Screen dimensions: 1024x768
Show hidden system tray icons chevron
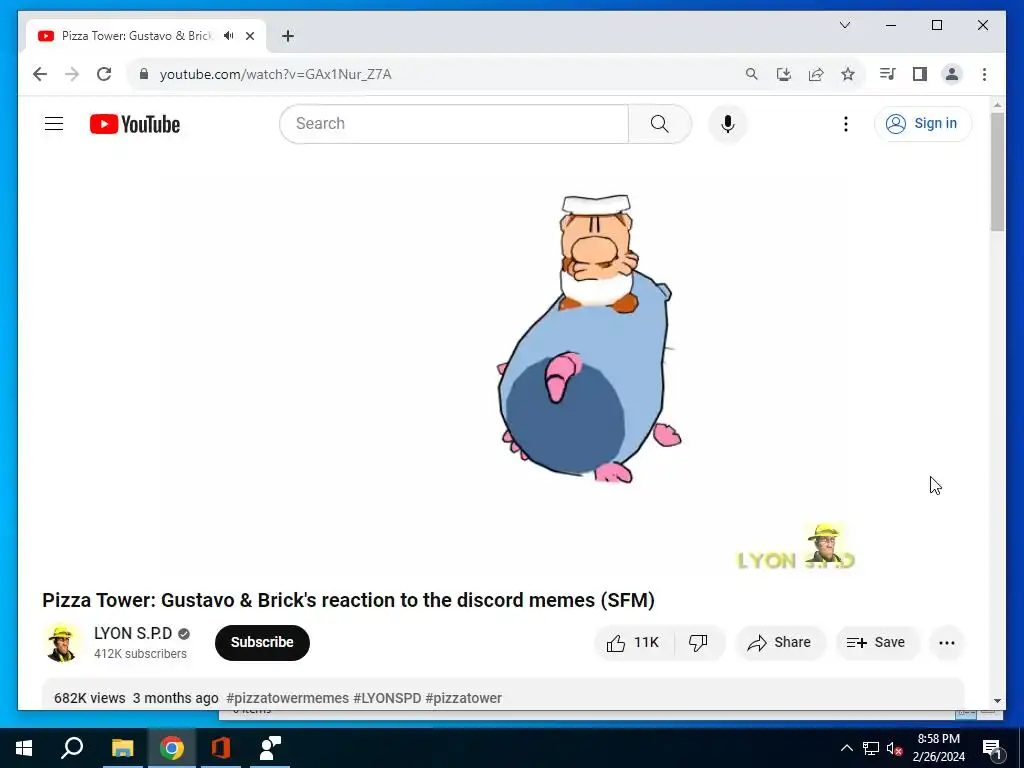click(846, 748)
